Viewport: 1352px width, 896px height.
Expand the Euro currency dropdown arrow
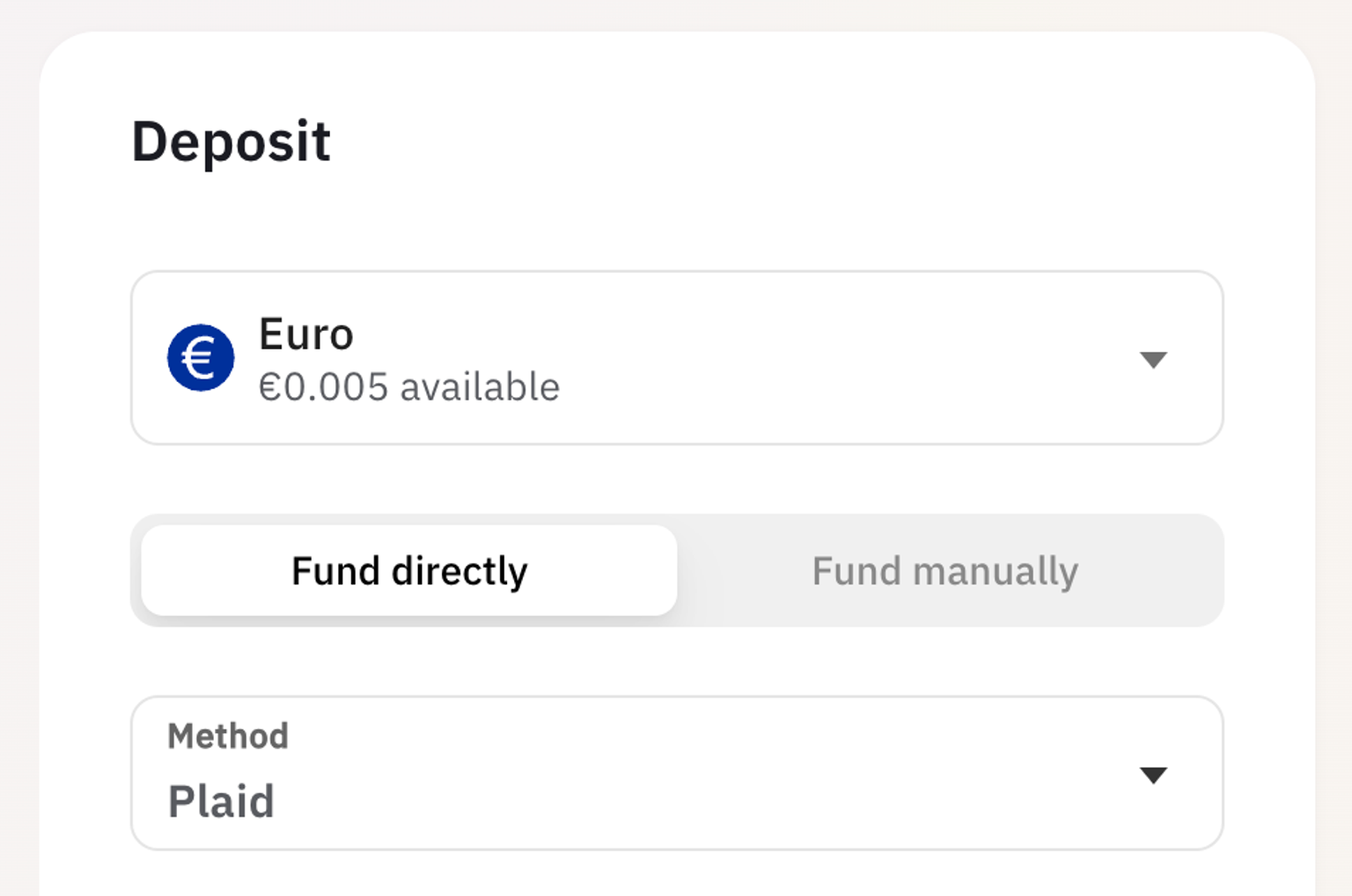point(1153,359)
